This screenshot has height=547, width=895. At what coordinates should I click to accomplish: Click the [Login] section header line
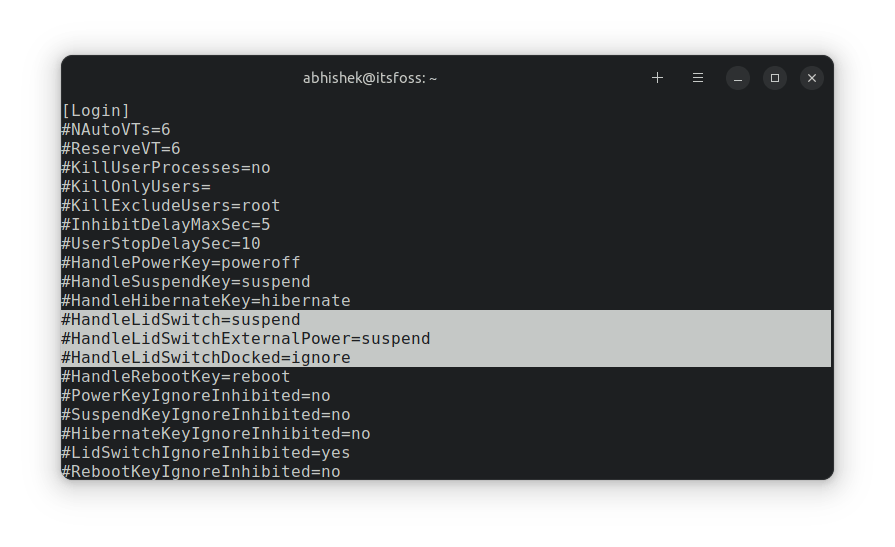tap(96, 110)
